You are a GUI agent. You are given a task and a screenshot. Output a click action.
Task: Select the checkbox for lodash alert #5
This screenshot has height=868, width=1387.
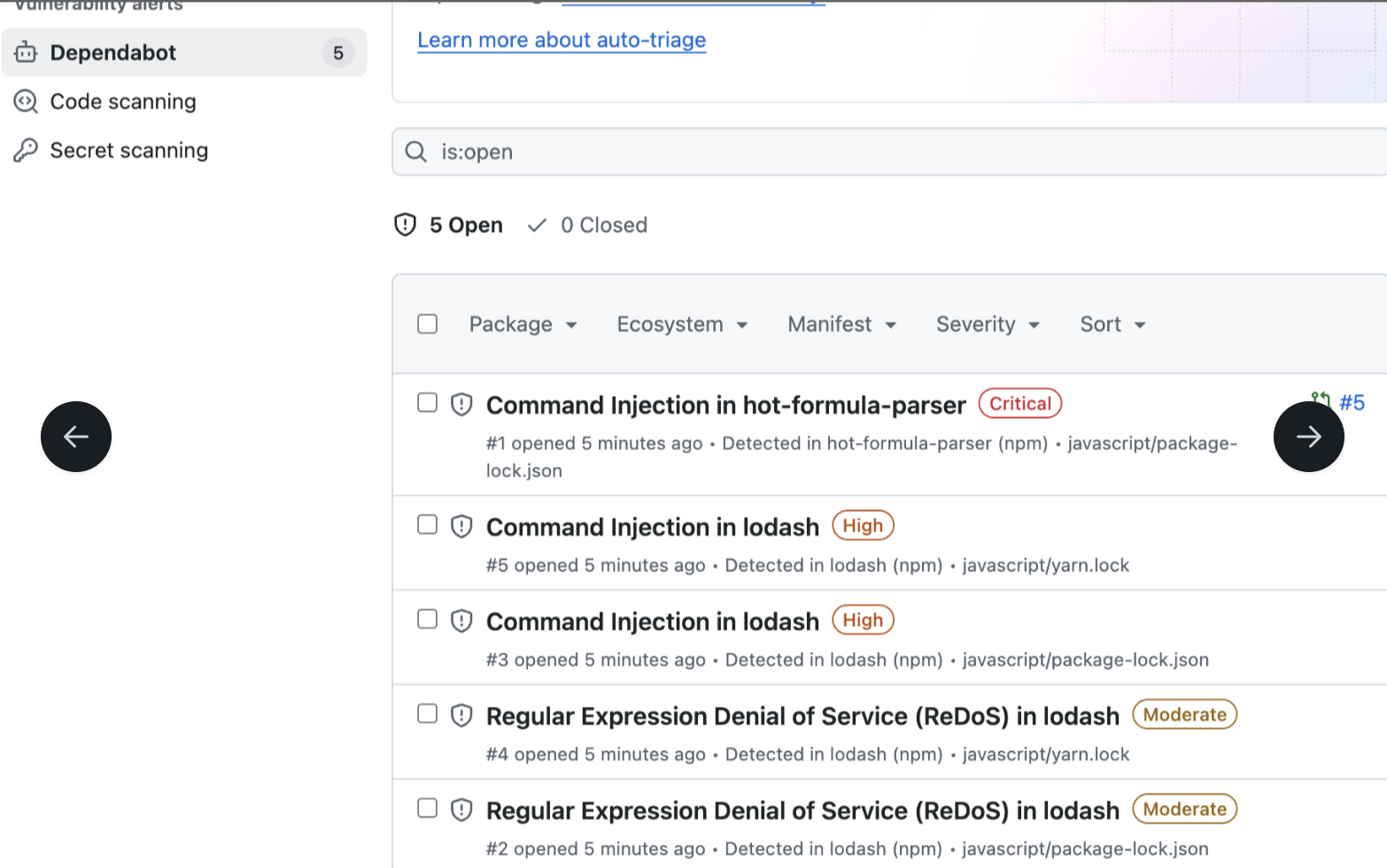click(x=427, y=524)
